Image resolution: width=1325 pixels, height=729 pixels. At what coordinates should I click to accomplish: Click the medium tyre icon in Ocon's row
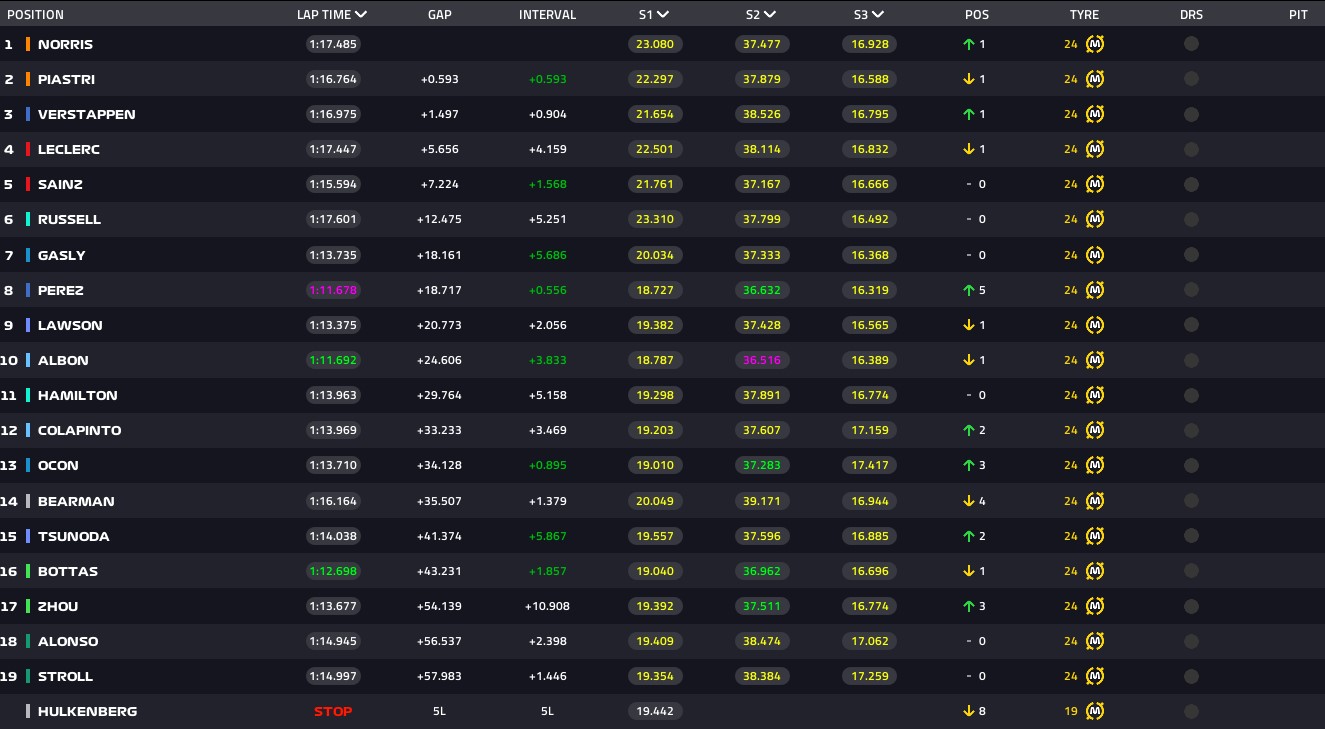point(1095,465)
